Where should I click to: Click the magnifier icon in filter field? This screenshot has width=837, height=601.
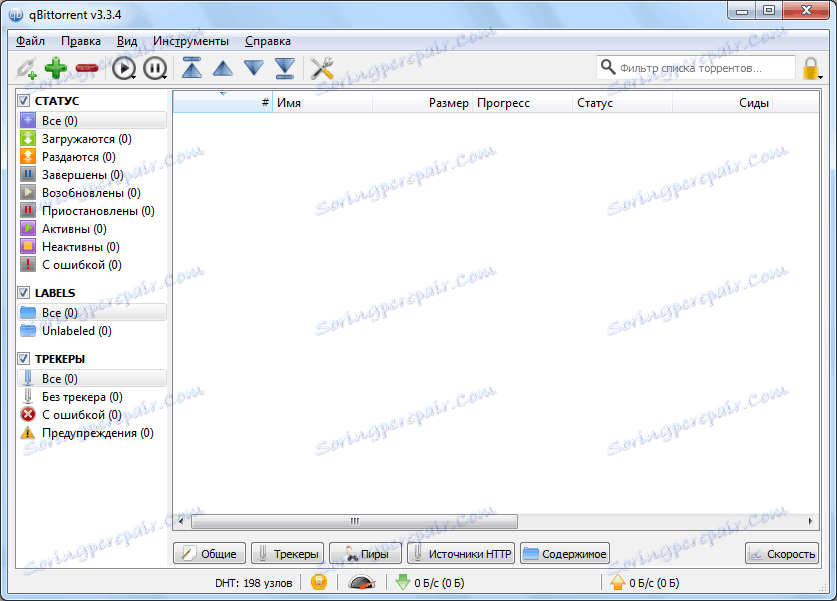click(x=607, y=67)
